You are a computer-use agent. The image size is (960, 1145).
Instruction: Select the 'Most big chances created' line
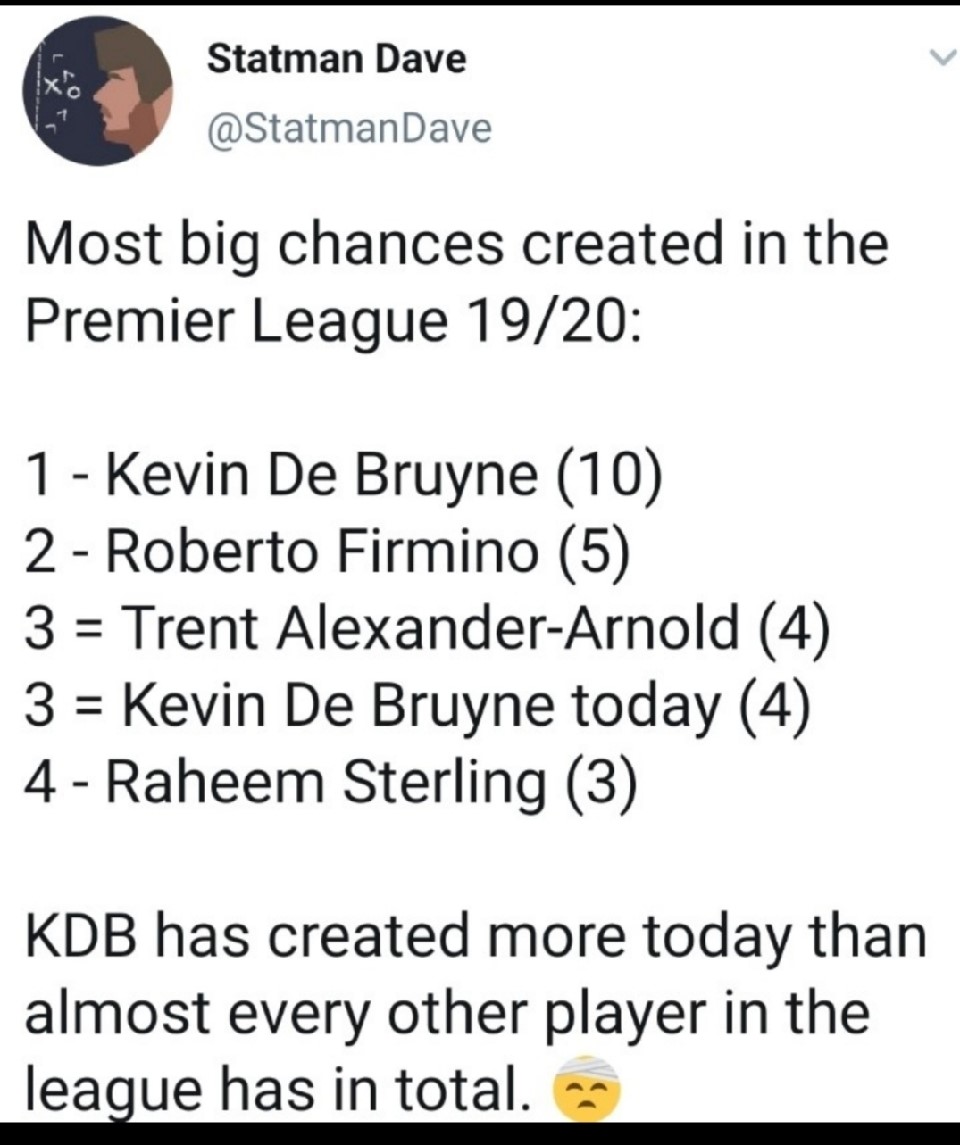pyautogui.click(x=457, y=245)
